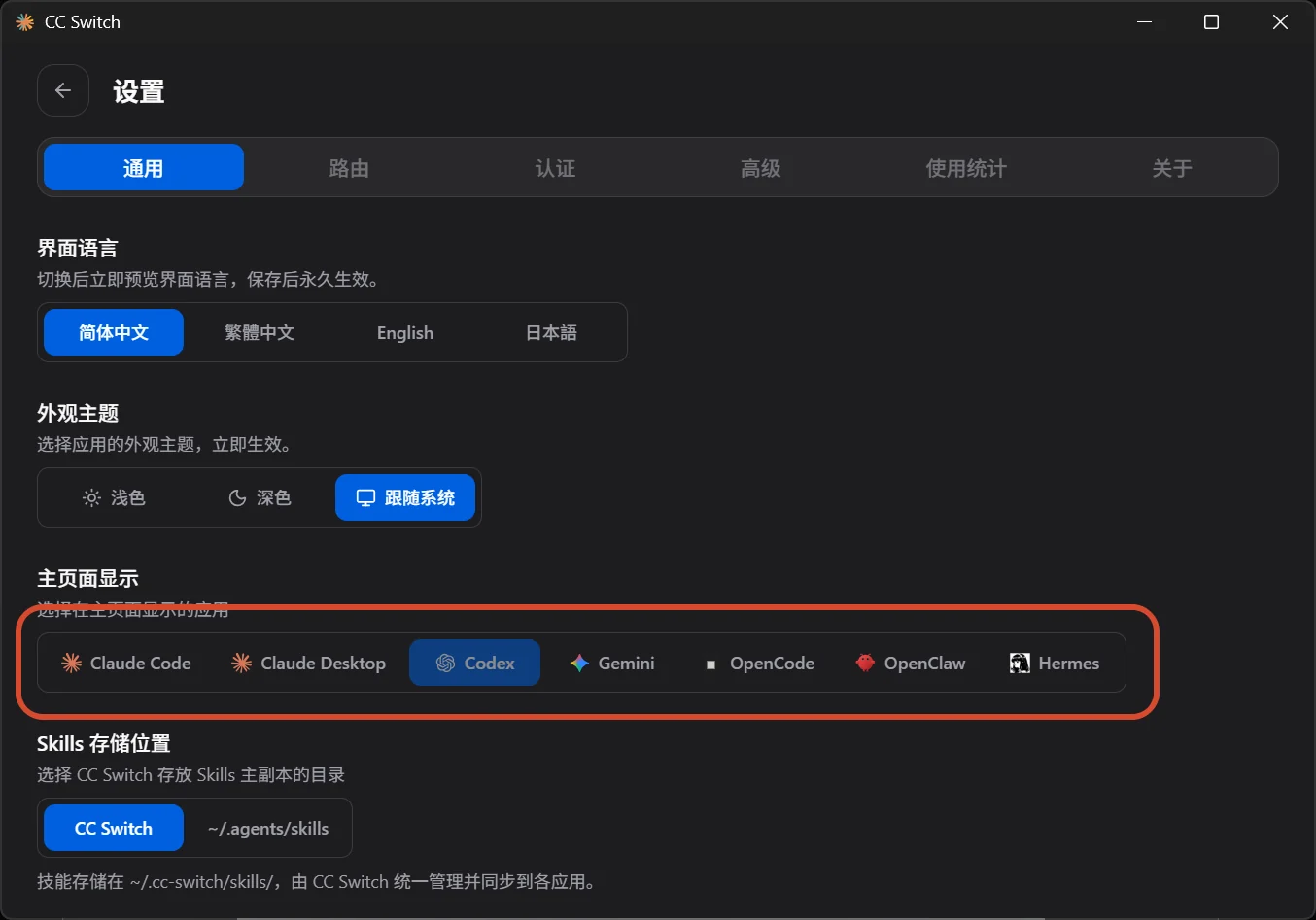
Task: Toggle the Hermes label on homepage
Action: coord(1068,664)
